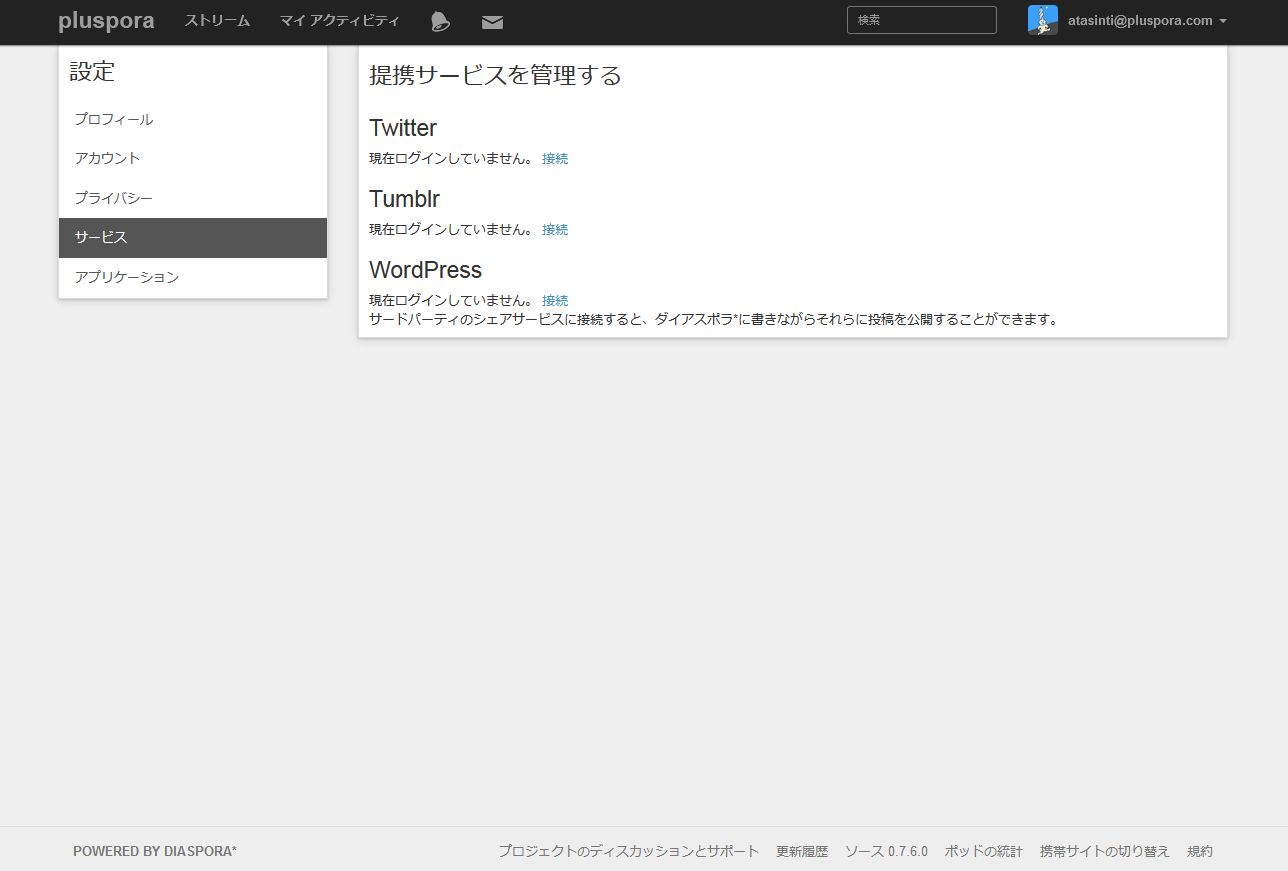The height and width of the screenshot is (871, 1288).
Task: Select プロフィール in settings sidebar
Action: (x=193, y=119)
